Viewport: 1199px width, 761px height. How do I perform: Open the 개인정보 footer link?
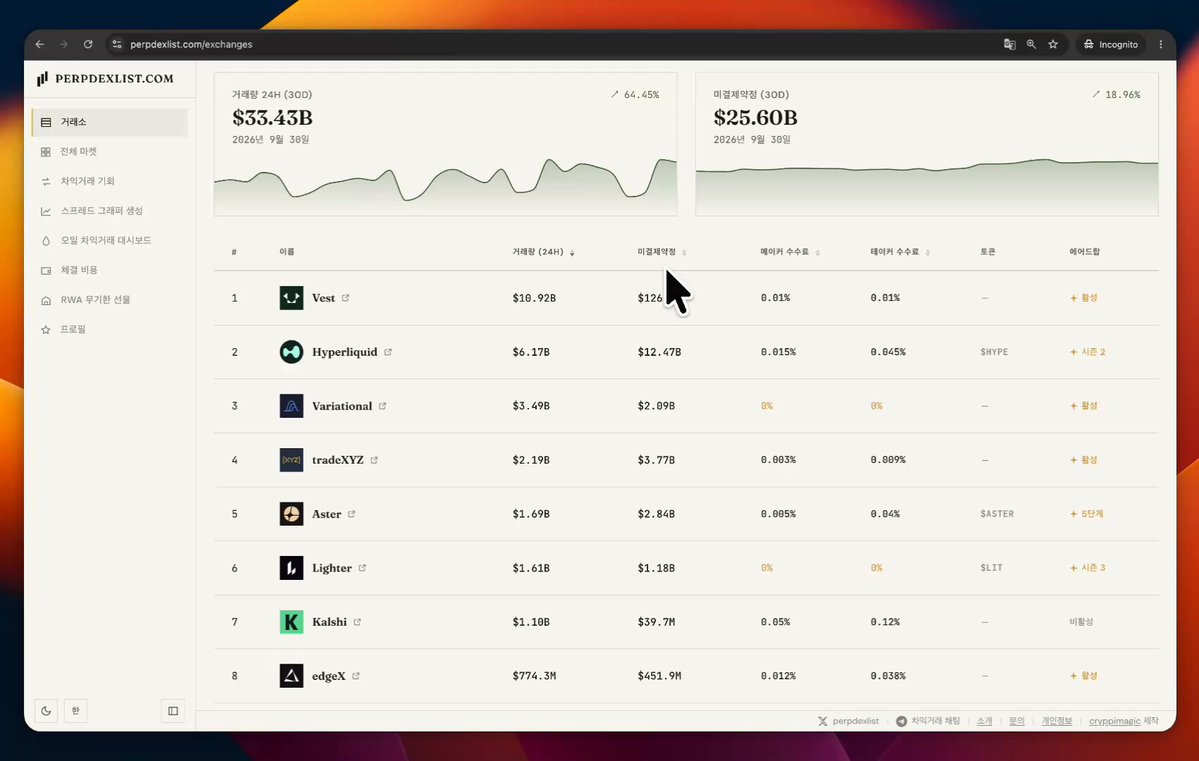coord(1056,721)
